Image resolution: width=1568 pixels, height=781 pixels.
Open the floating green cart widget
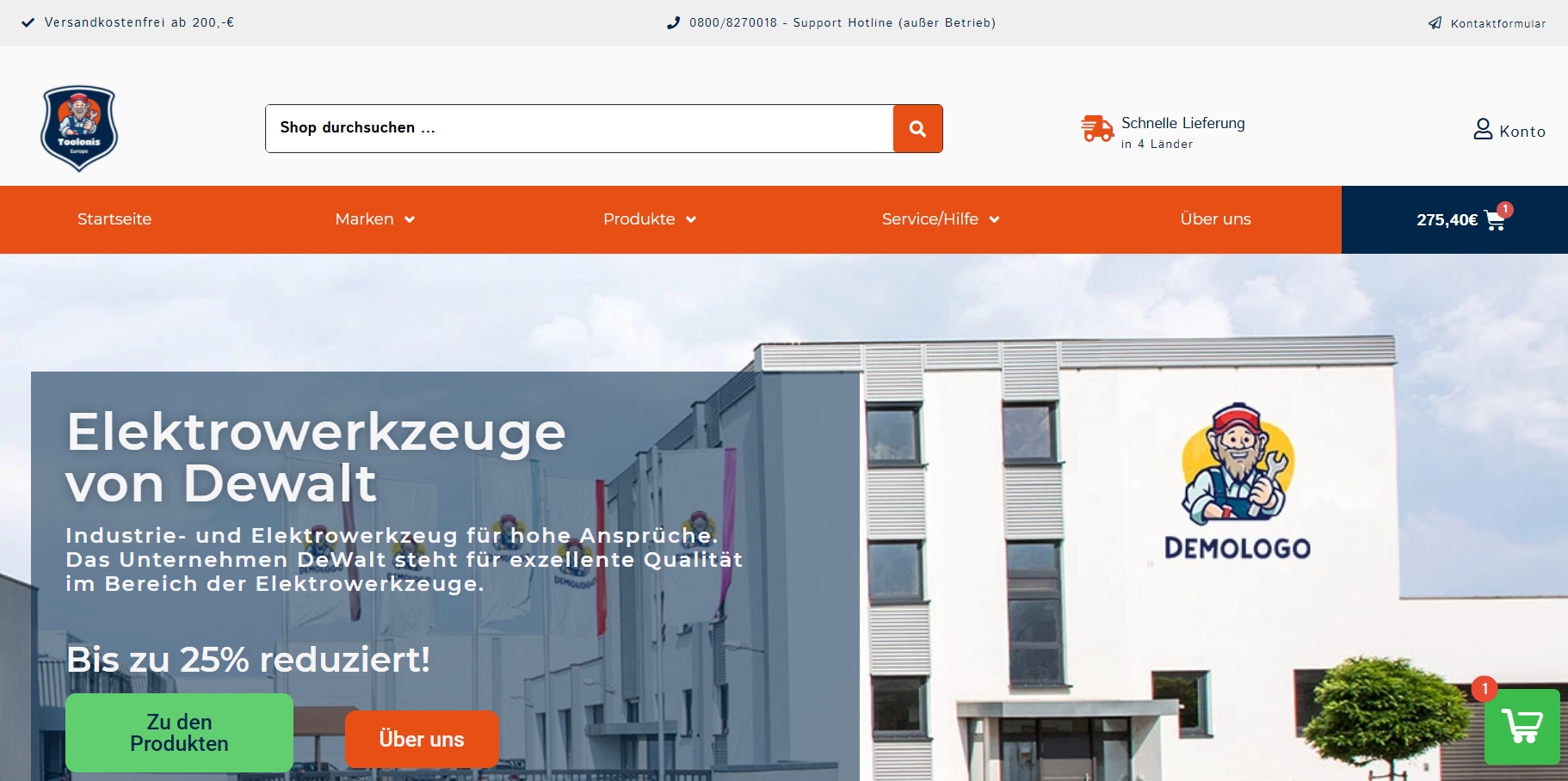(x=1522, y=726)
